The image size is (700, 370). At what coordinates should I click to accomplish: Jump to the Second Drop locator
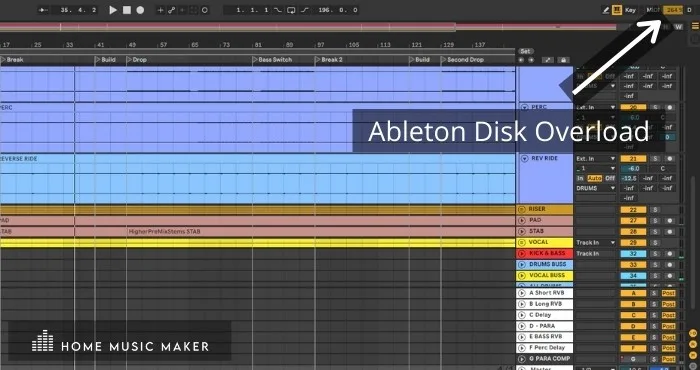(462, 59)
